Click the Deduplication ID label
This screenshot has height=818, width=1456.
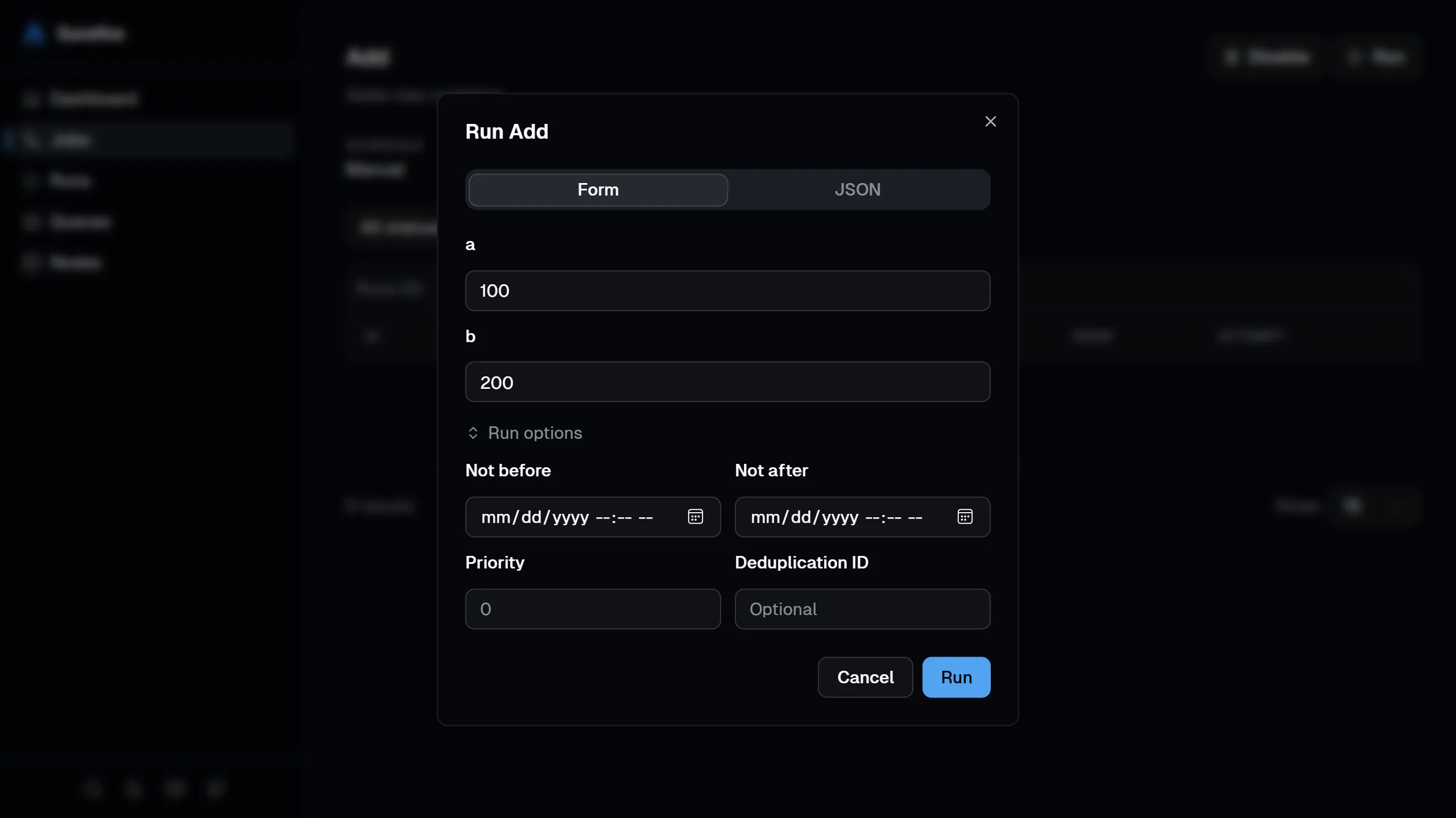[801, 563]
